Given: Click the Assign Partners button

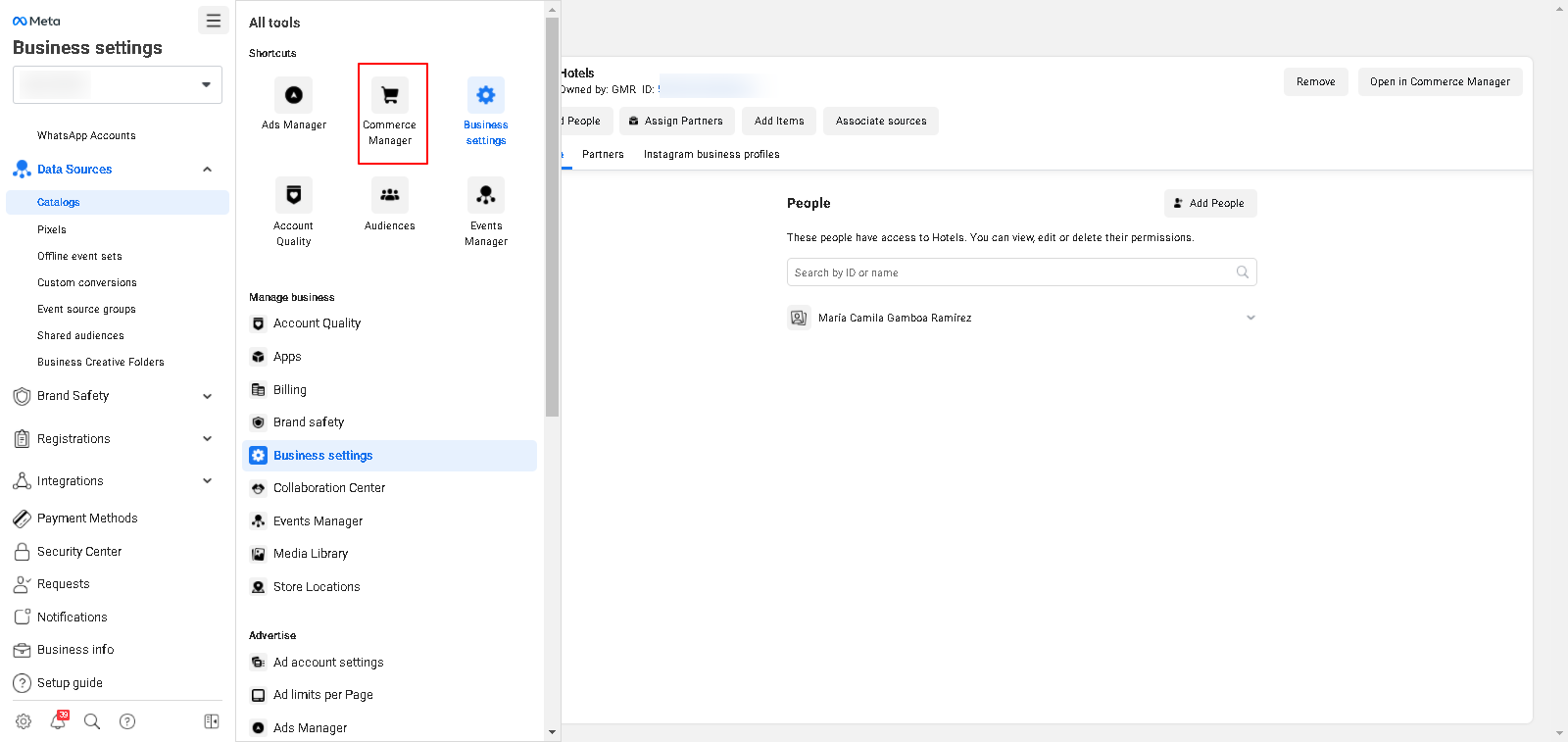Looking at the screenshot, I should click(x=676, y=122).
